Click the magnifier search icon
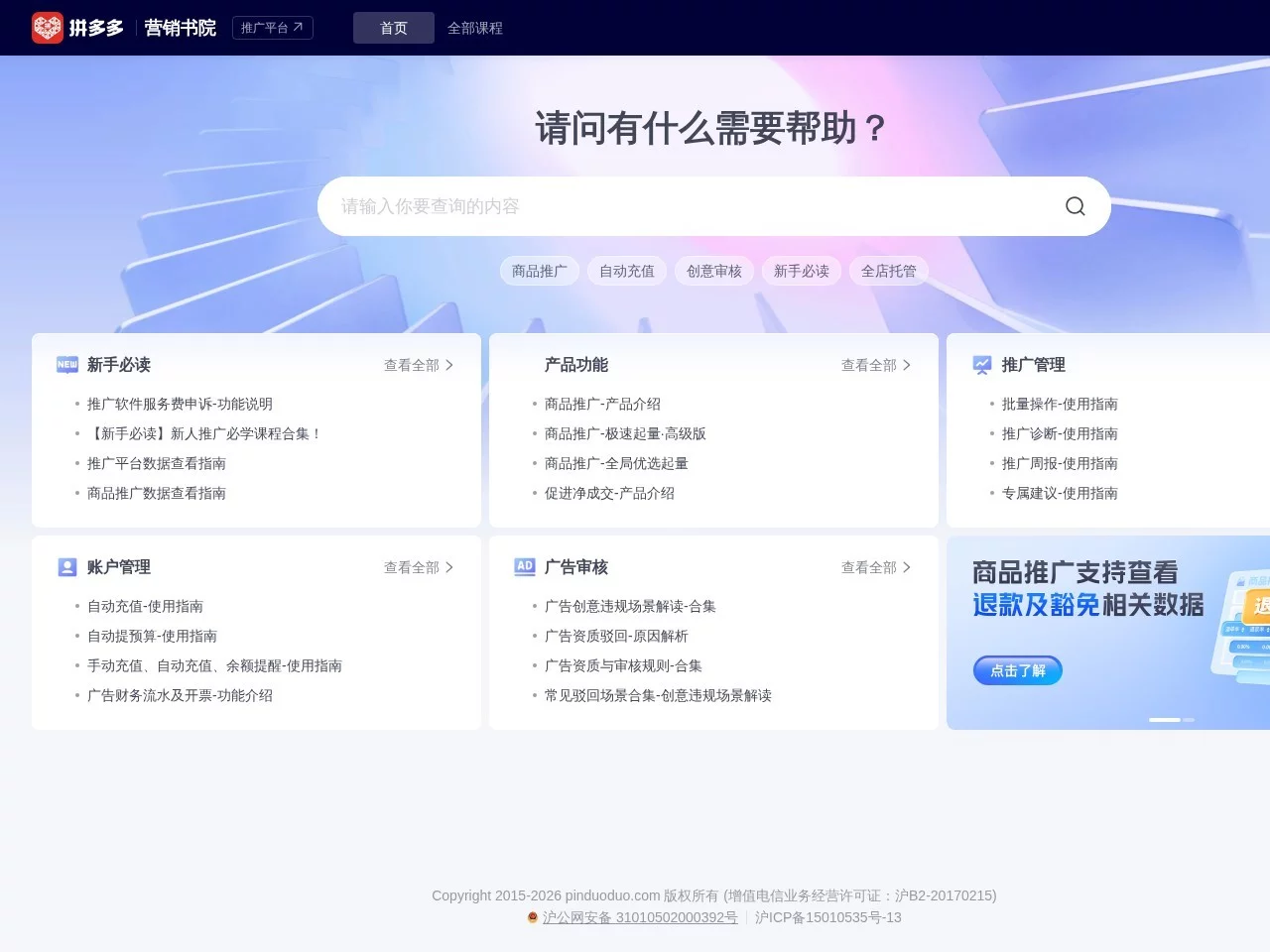This screenshot has height=952, width=1270. [x=1075, y=205]
